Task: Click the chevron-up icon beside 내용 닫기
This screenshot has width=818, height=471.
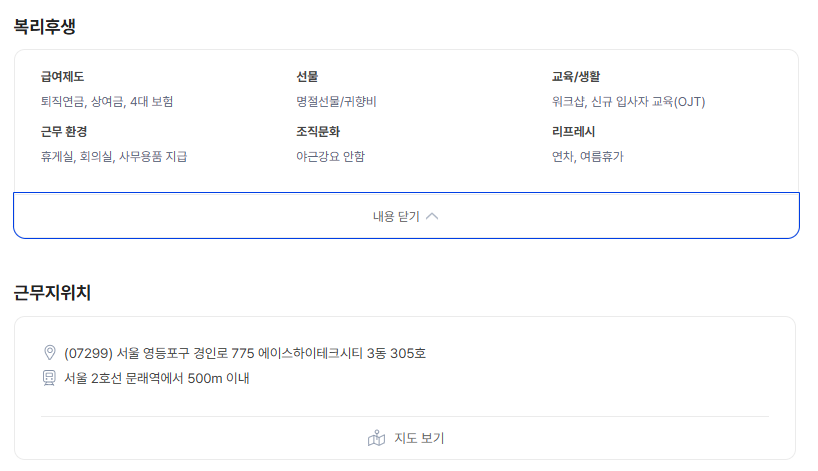Action: (432, 216)
